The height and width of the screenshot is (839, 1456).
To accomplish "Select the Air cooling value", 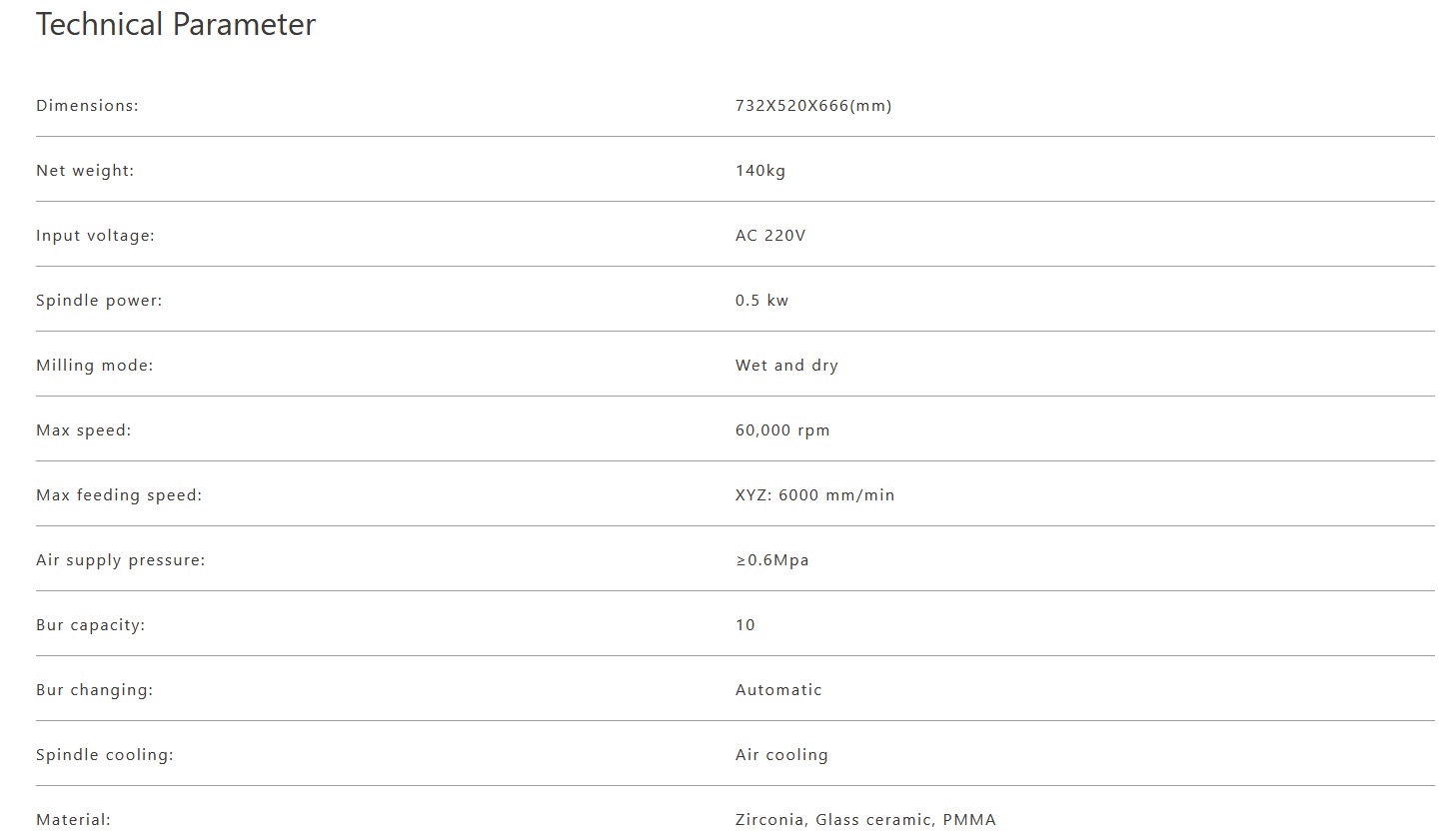I will [781, 755].
